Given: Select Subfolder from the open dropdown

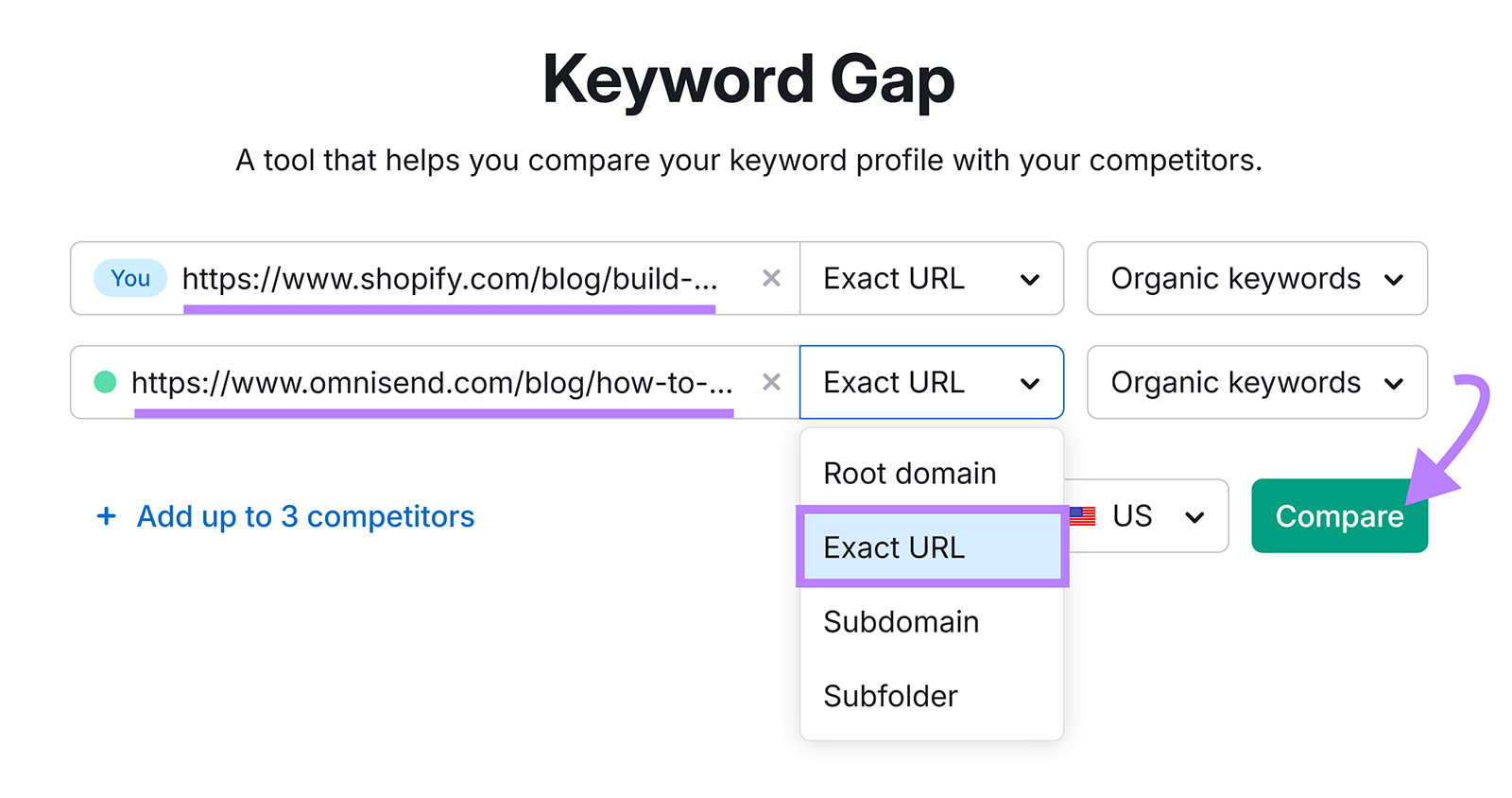Looking at the screenshot, I should (x=889, y=696).
